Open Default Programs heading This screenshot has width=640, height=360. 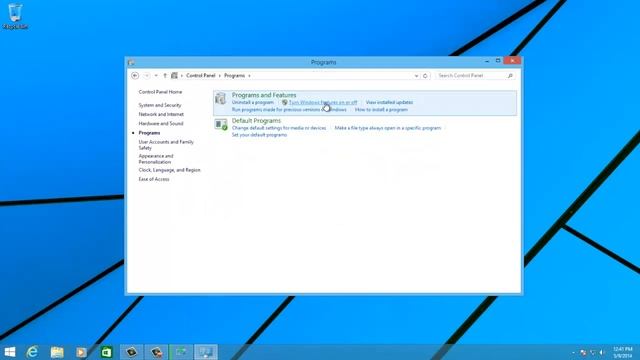(256, 121)
